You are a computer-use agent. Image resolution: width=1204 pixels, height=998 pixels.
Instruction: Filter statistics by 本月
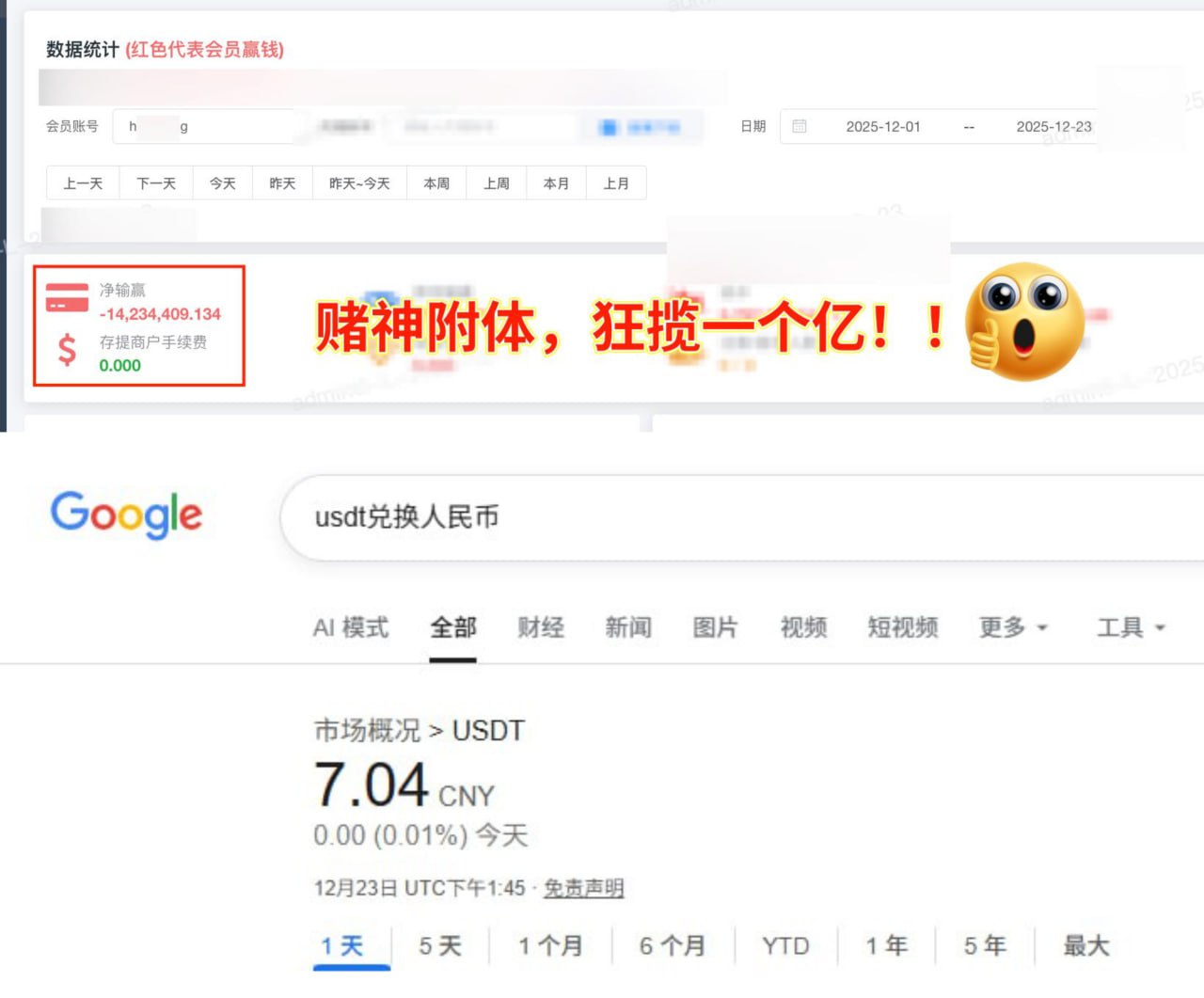[556, 183]
